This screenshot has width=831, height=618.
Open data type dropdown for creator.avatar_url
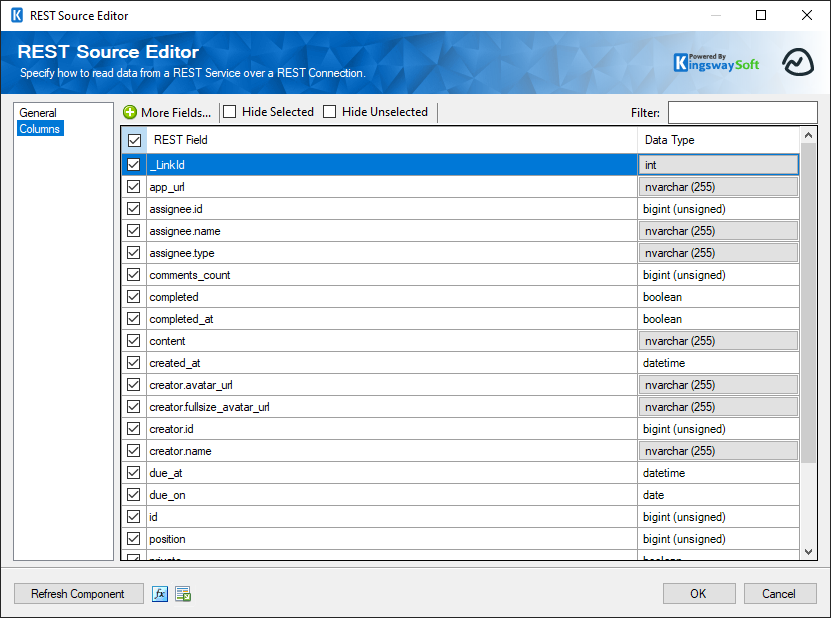[x=718, y=385]
